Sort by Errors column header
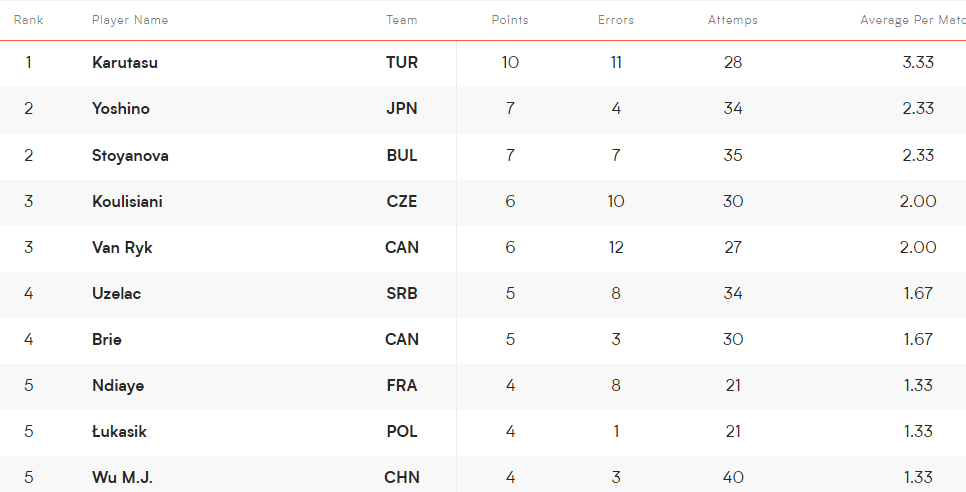 coord(615,20)
